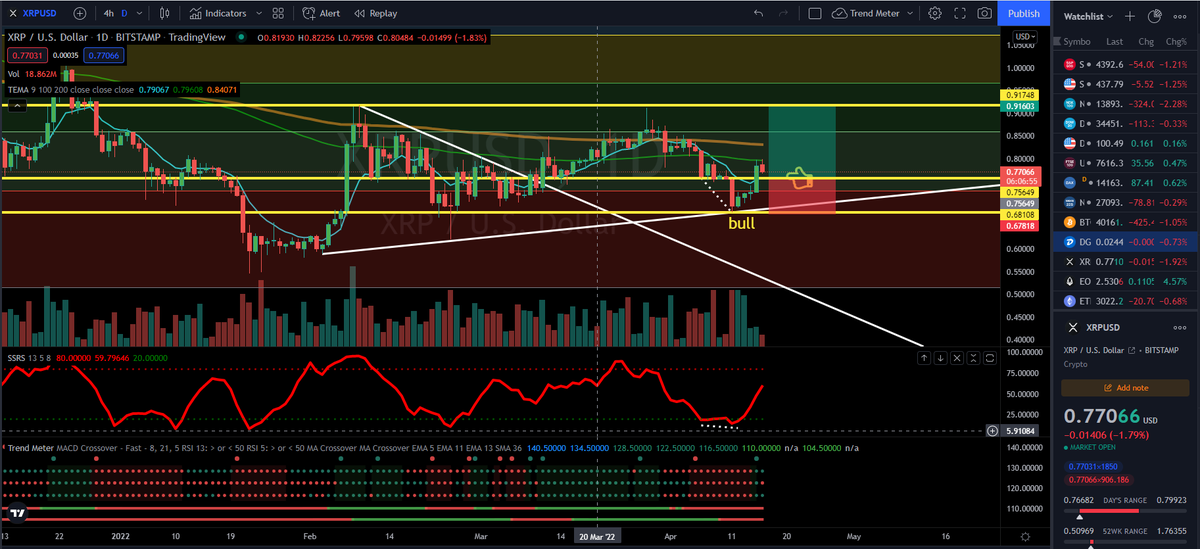This screenshot has height=549, width=1200.
Task: Open chart settings gear in toolbar
Action: tap(935, 13)
